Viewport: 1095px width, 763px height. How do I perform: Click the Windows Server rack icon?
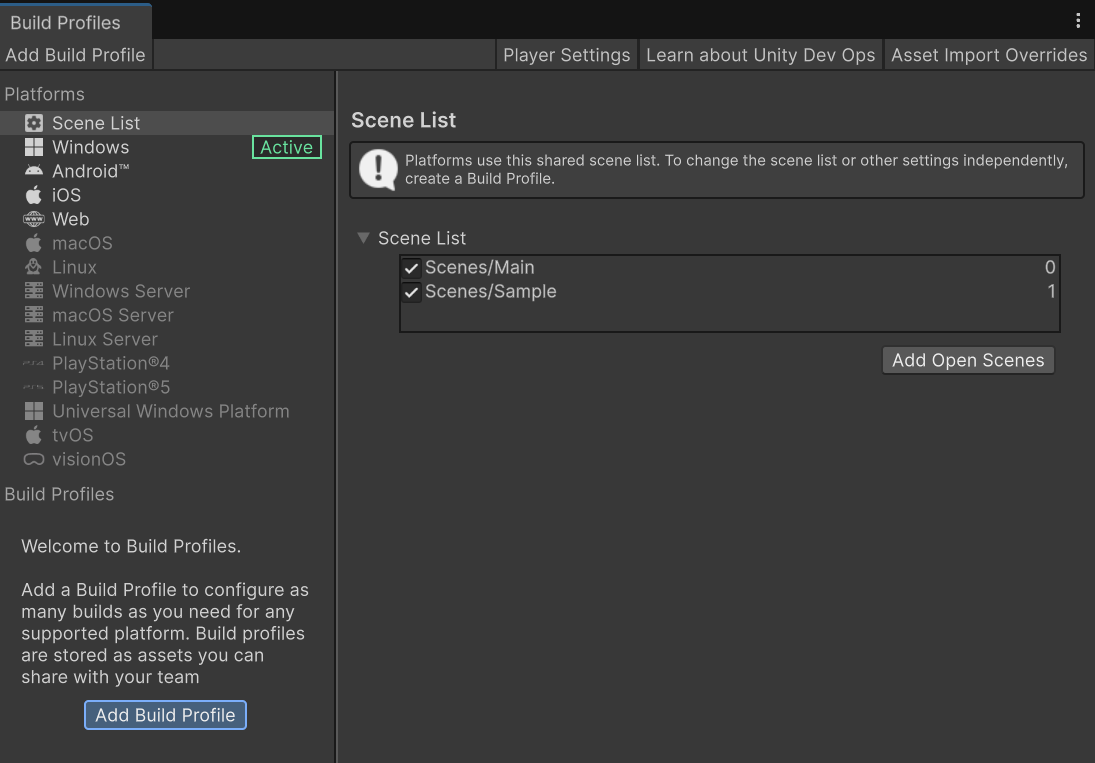(34, 291)
